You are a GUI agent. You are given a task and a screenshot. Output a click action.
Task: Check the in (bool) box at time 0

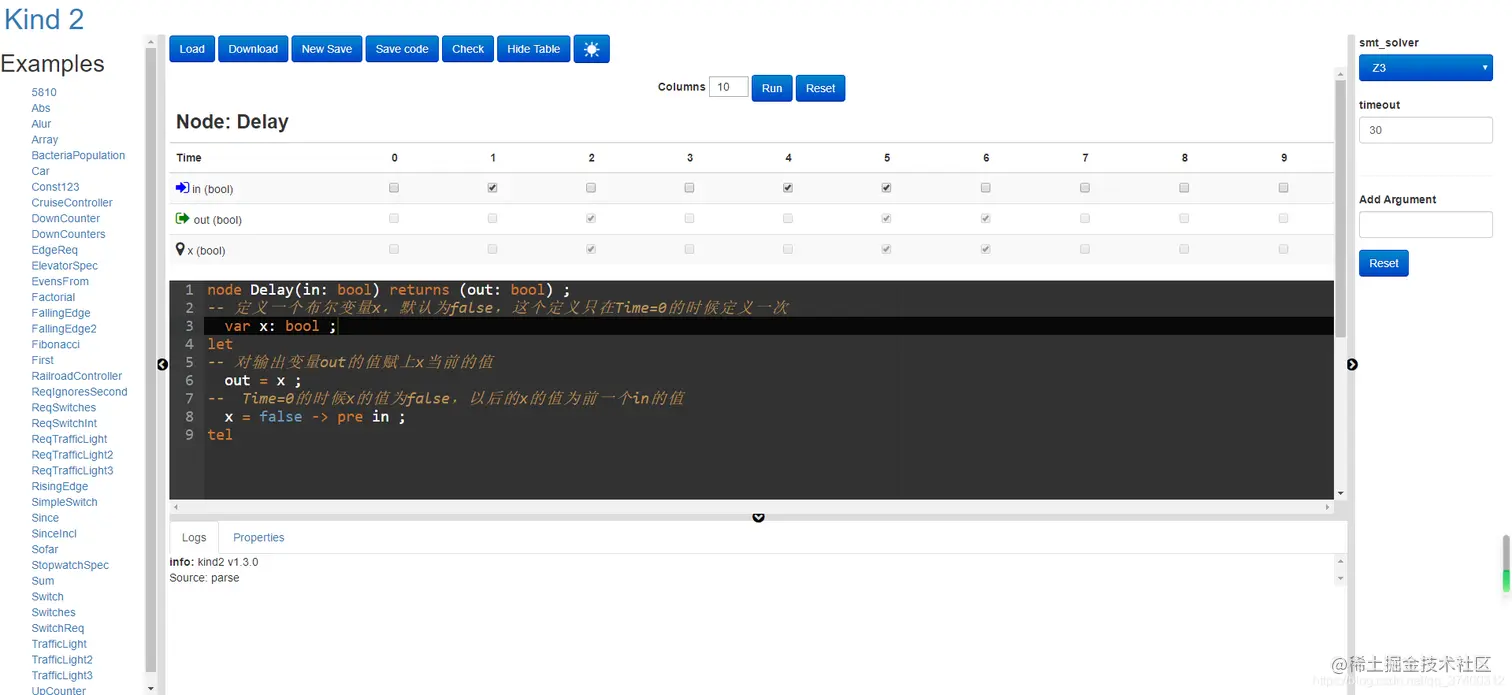pyautogui.click(x=394, y=188)
